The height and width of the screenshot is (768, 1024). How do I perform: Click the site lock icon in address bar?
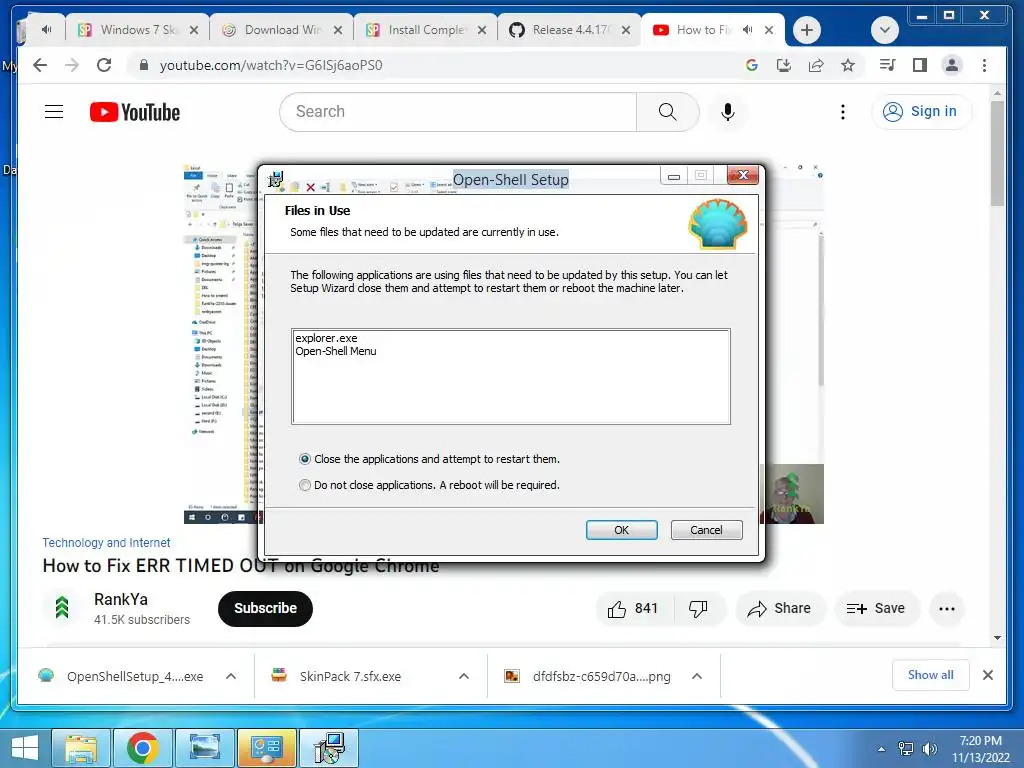[144, 65]
